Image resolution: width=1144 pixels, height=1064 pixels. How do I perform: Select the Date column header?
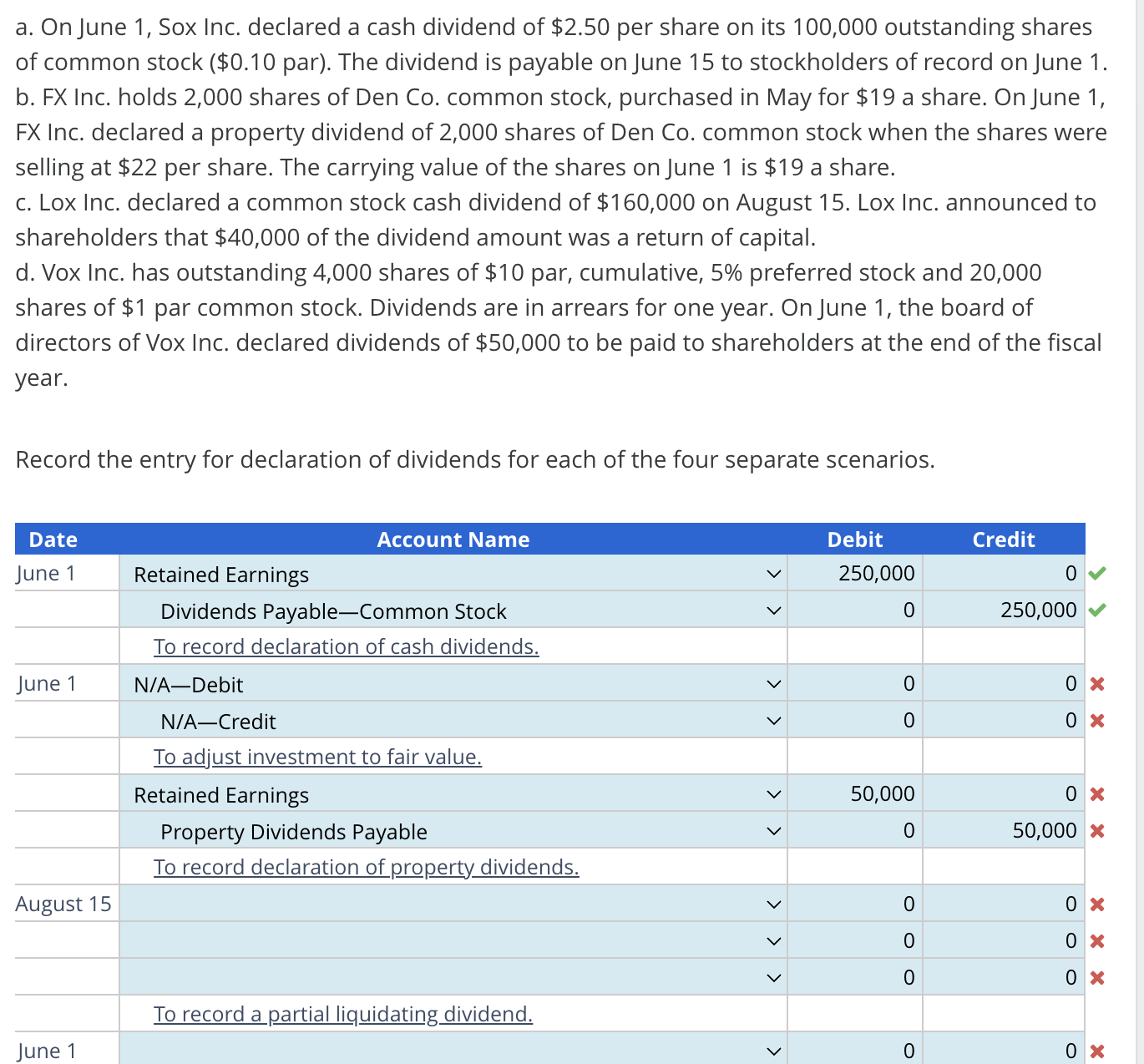[x=52, y=540]
